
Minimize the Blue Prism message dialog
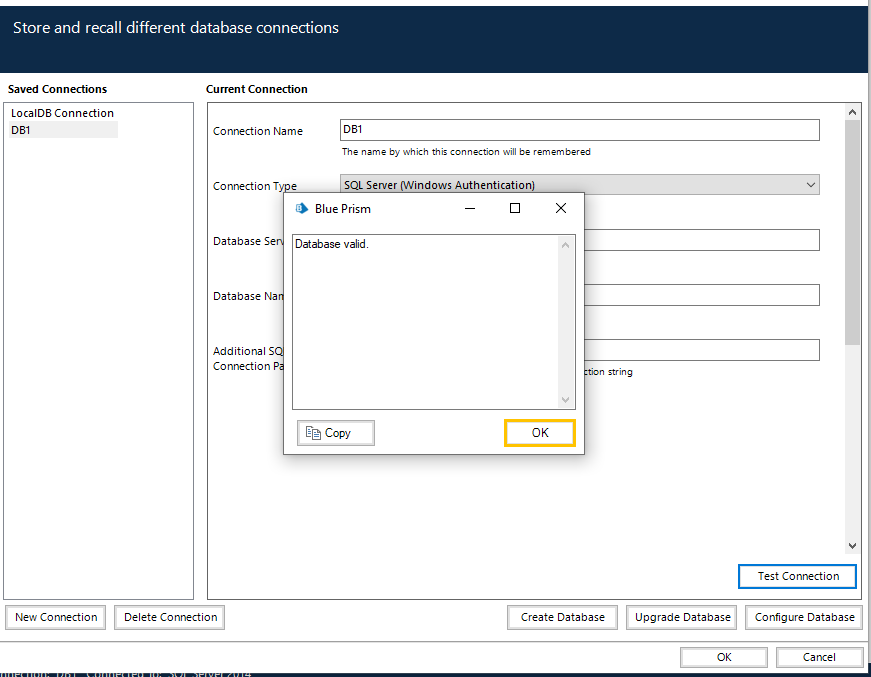469,208
